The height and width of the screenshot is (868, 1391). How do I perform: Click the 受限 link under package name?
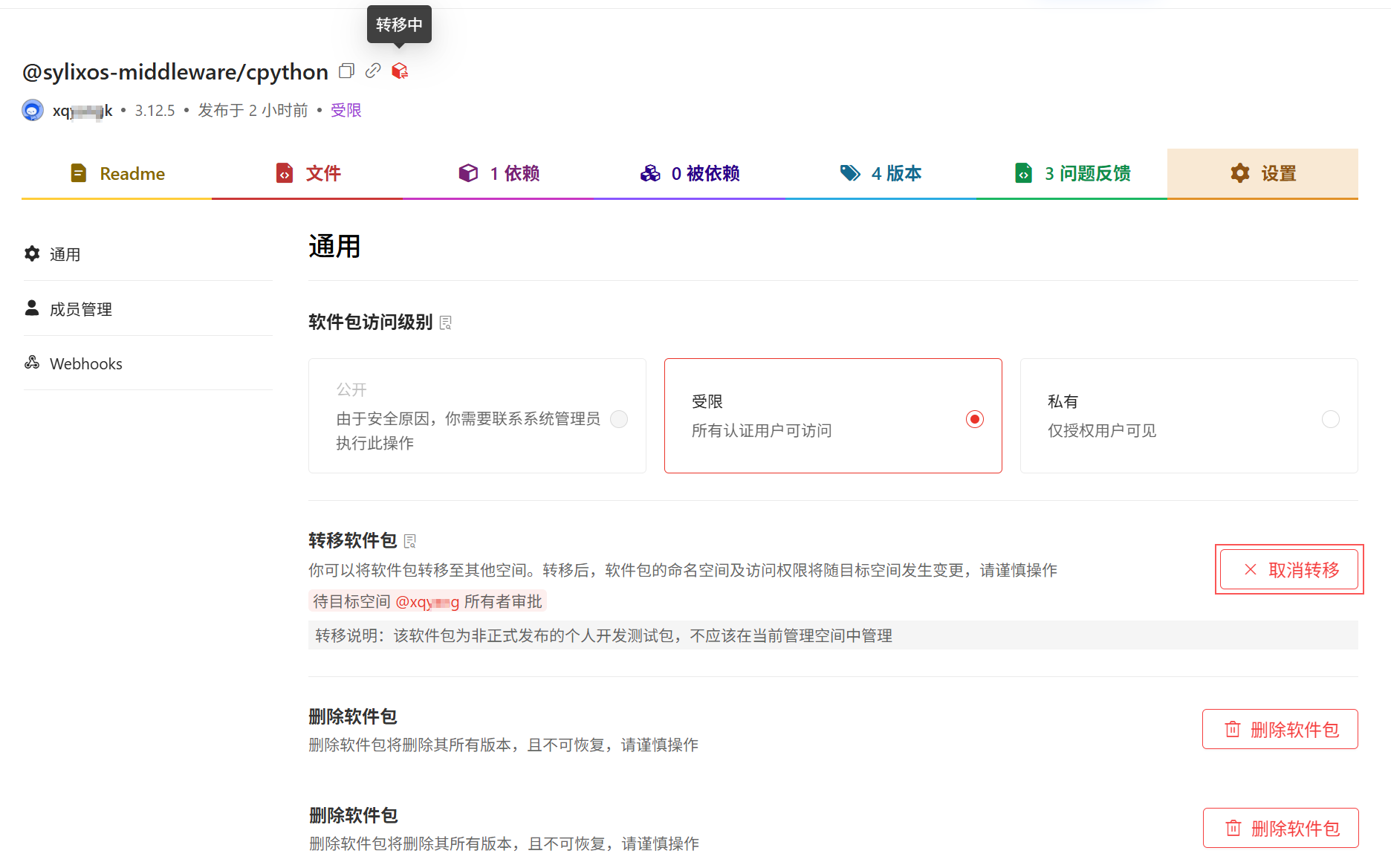[346, 111]
